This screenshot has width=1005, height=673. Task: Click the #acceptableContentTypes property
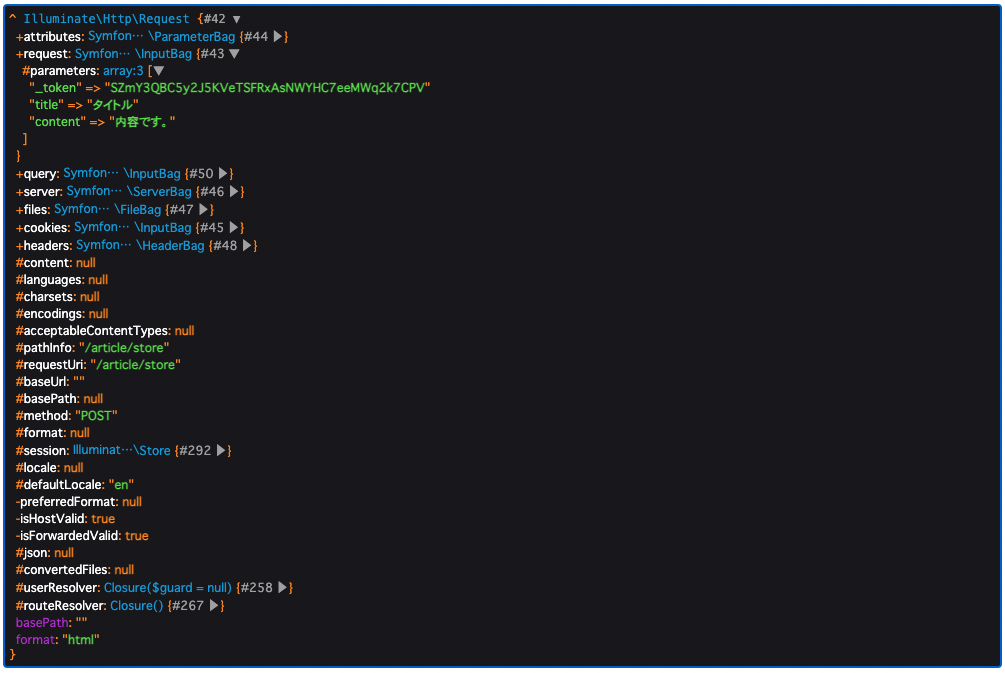tap(105, 331)
